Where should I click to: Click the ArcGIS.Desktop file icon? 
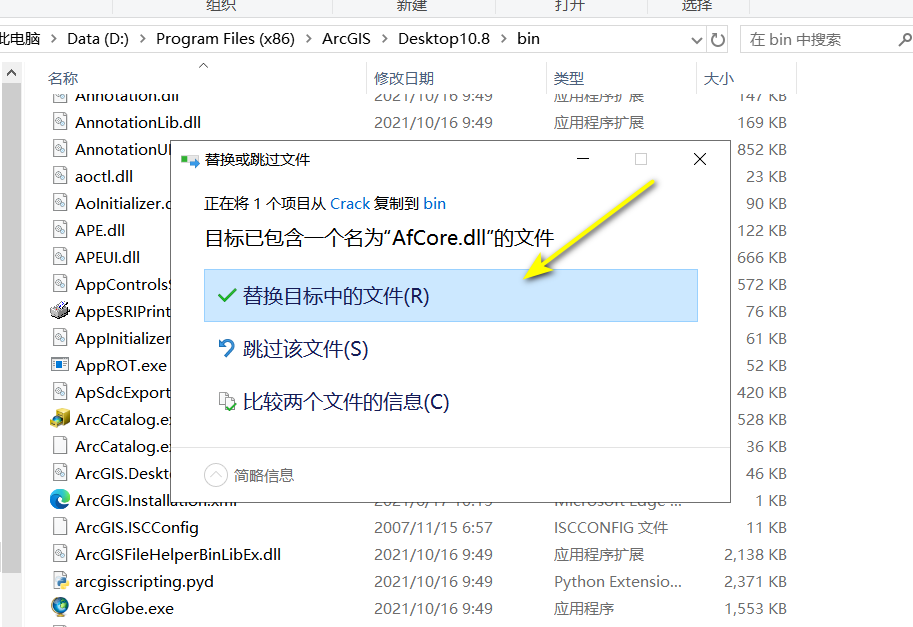(x=60, y=473)
